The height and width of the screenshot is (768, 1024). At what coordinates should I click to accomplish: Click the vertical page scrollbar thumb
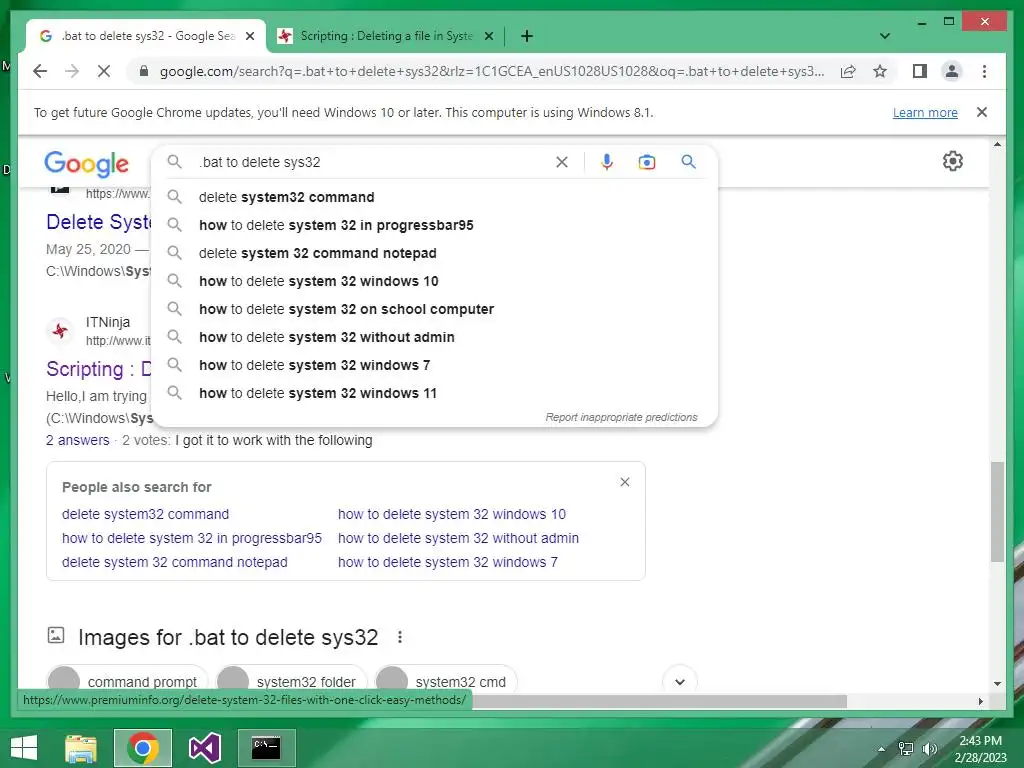coord(997,511)
